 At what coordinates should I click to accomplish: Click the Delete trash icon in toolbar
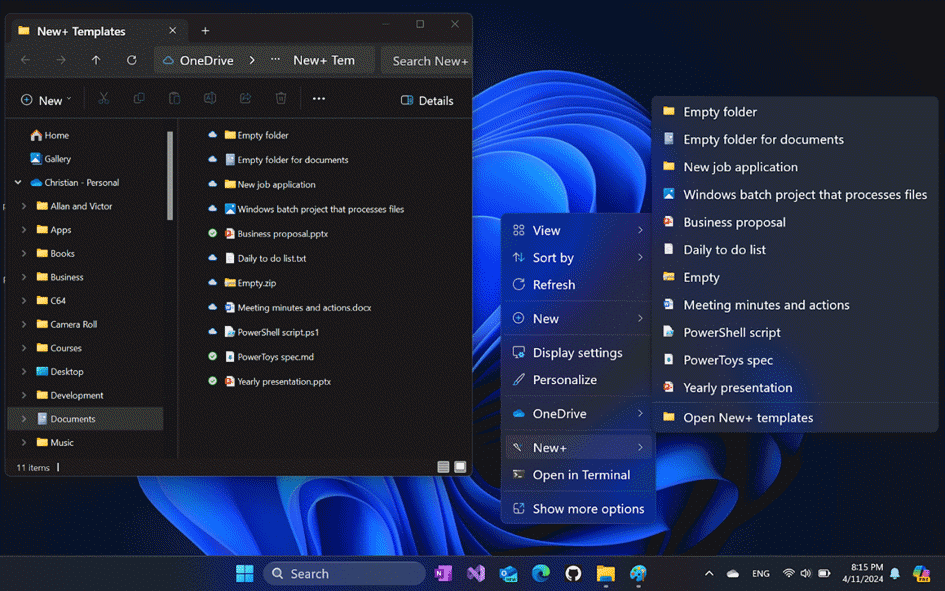[x=281, y=99]
